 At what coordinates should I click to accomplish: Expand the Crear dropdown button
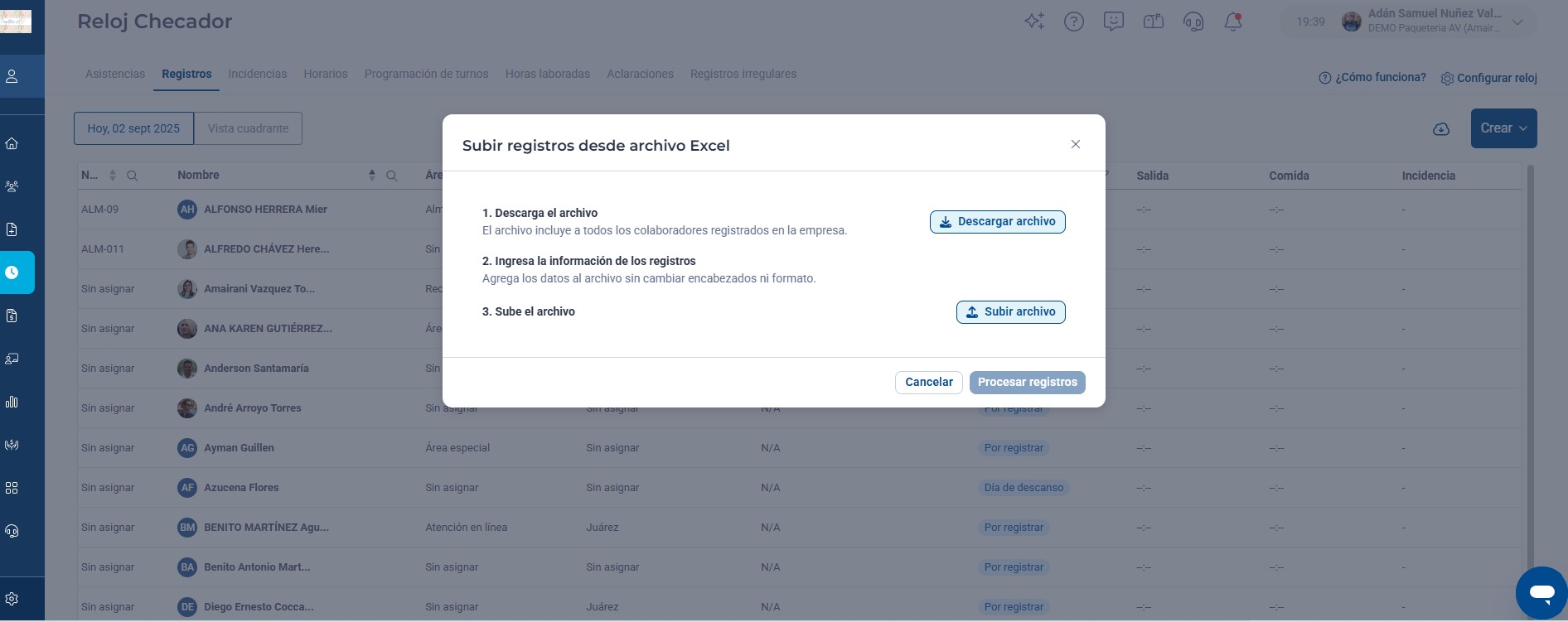click(x=1503, y=128)
